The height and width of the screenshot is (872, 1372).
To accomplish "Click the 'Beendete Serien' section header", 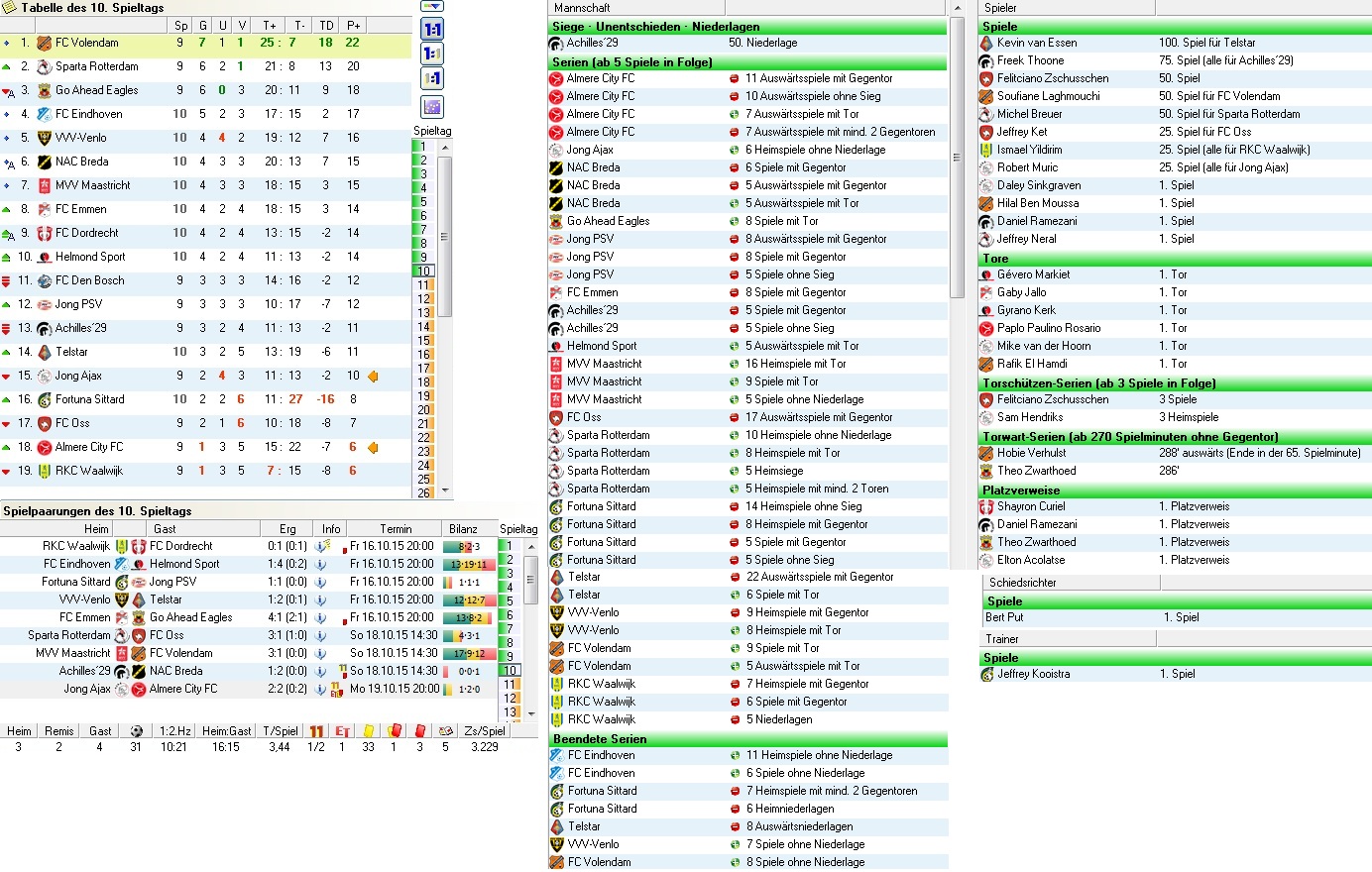I will (748, 739).
